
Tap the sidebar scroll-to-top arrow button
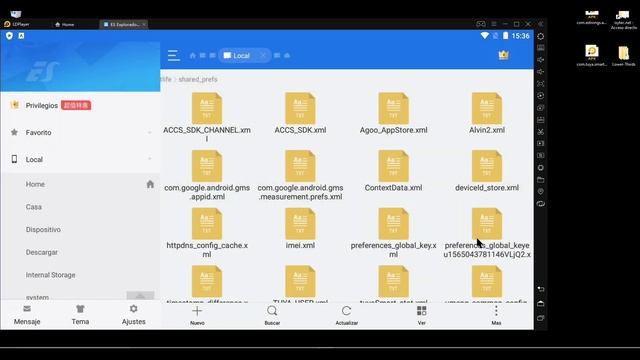click(140, 296)
